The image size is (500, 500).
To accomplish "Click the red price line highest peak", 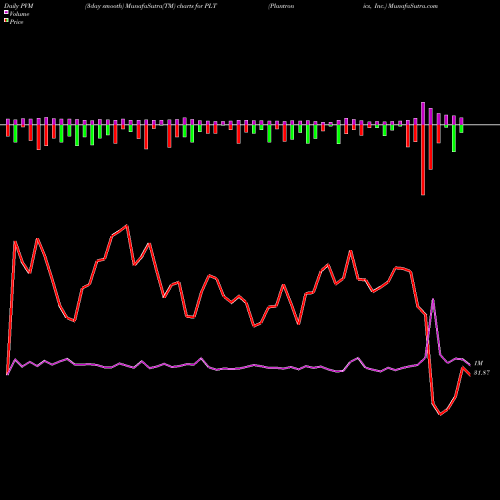I will coord(127,226).
